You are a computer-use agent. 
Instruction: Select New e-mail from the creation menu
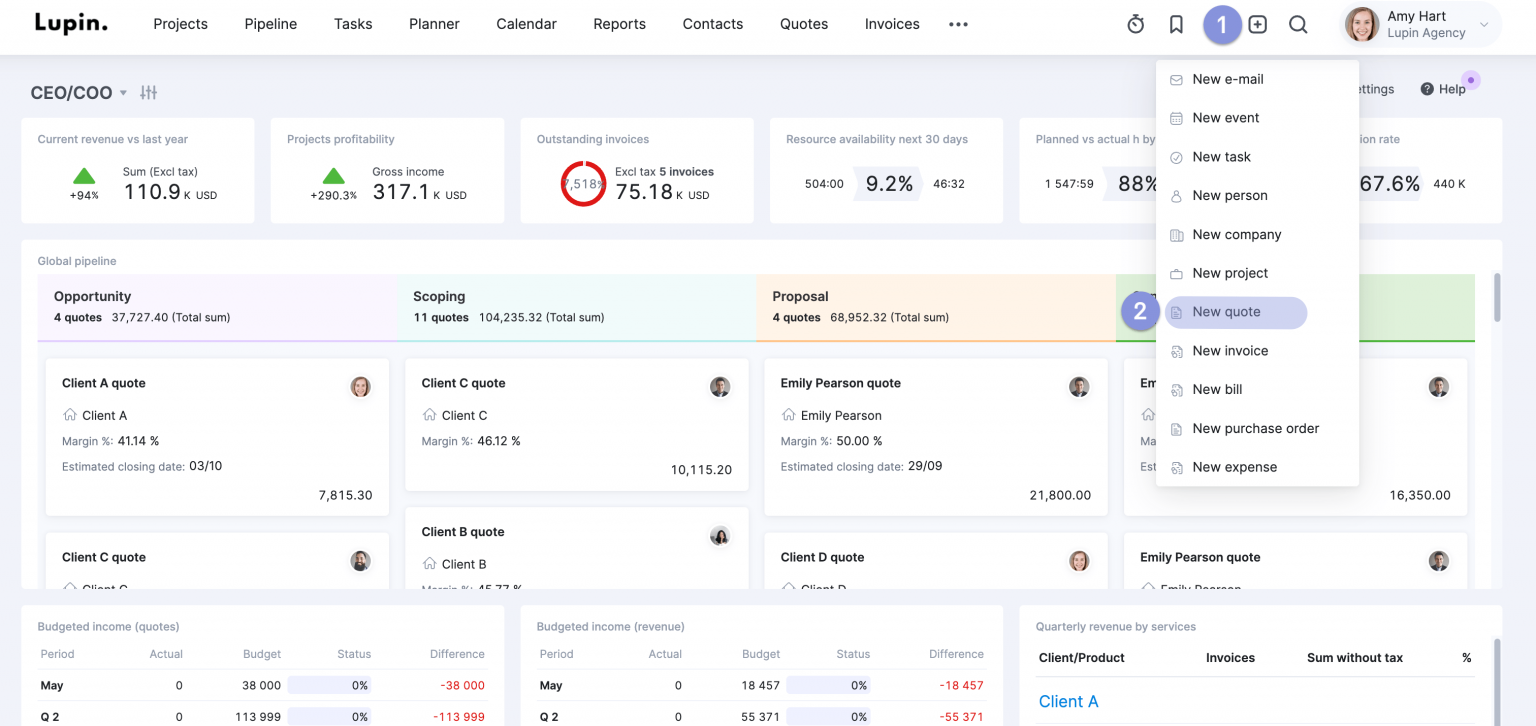point(1228,78)
